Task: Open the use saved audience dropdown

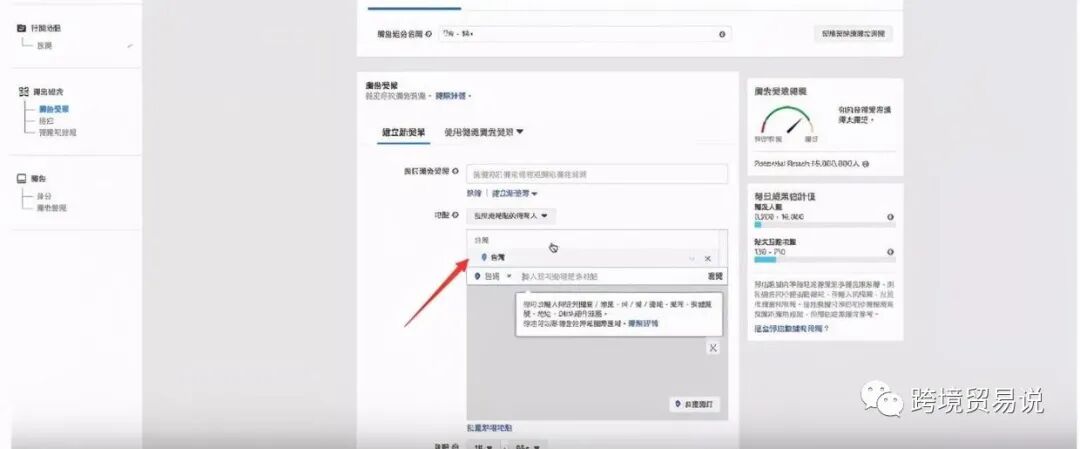Action: [x=484, y=132]
